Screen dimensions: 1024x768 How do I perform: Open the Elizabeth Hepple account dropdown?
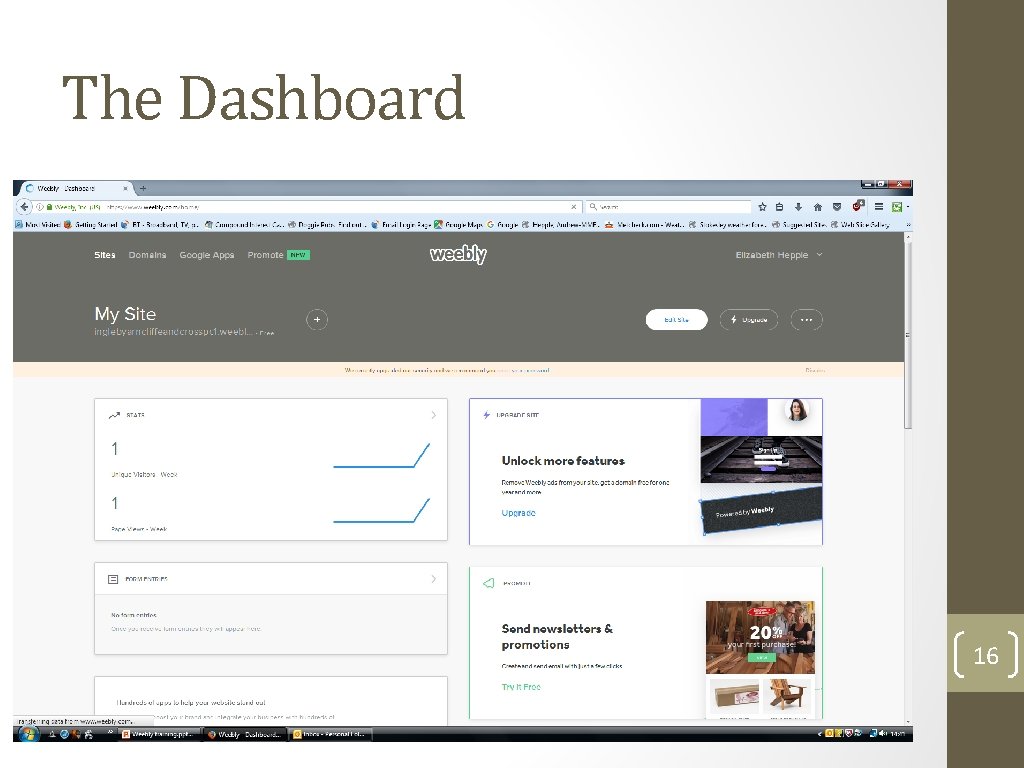[778, 255]
